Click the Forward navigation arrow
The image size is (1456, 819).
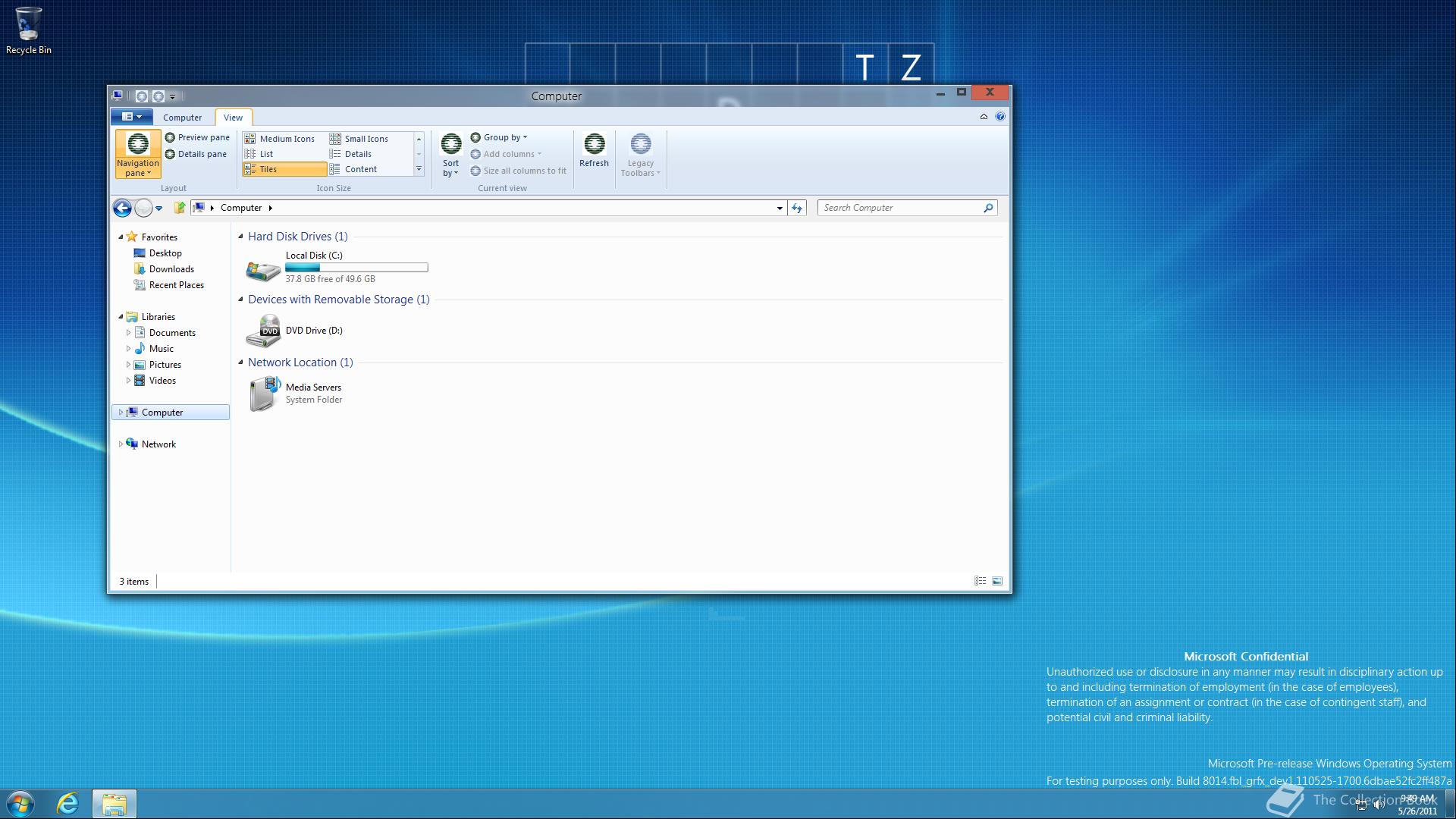coord(143,208)
